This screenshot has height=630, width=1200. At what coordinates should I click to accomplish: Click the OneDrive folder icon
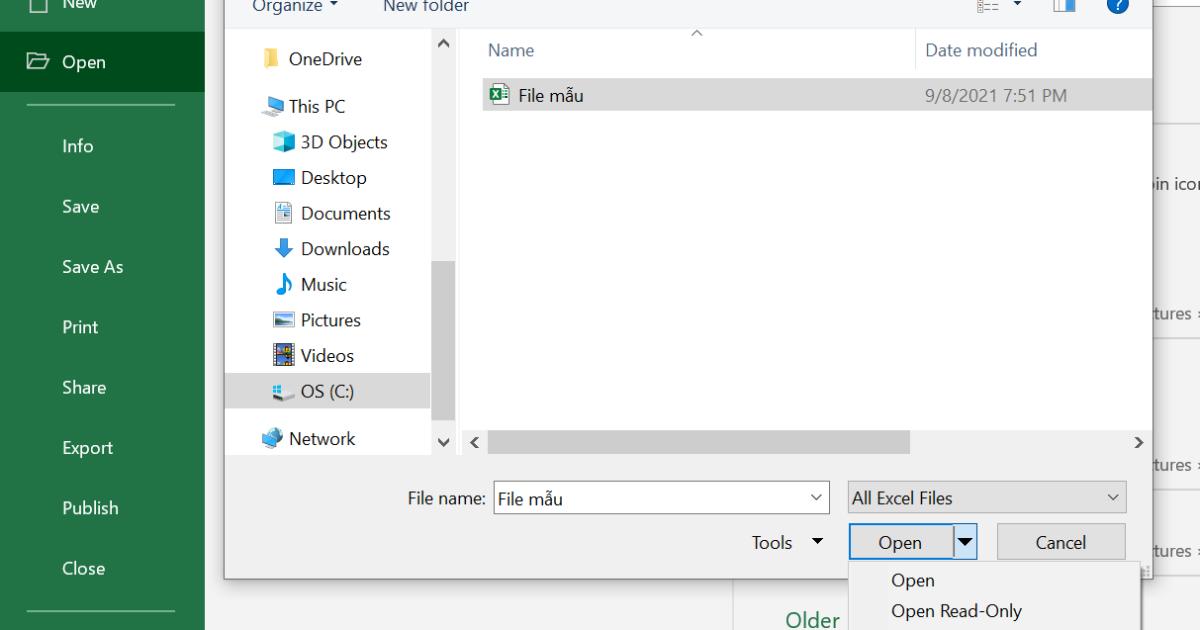[x=271, y=59]
